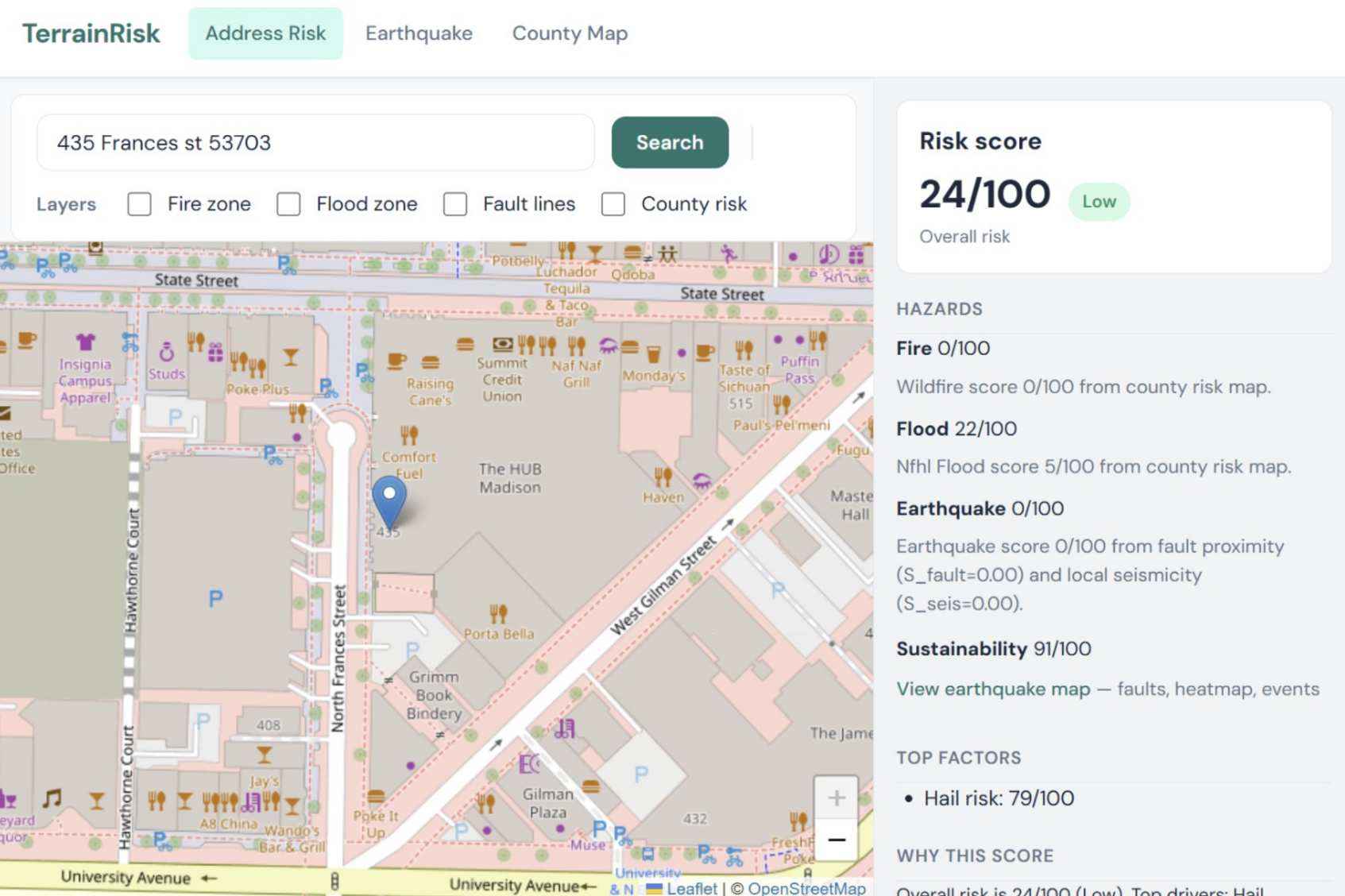Image resolution: width=1345 pixels, height=896 pixels.
Task: Click the Poke It Up fast food icon
Action: [x=376, y=797]
